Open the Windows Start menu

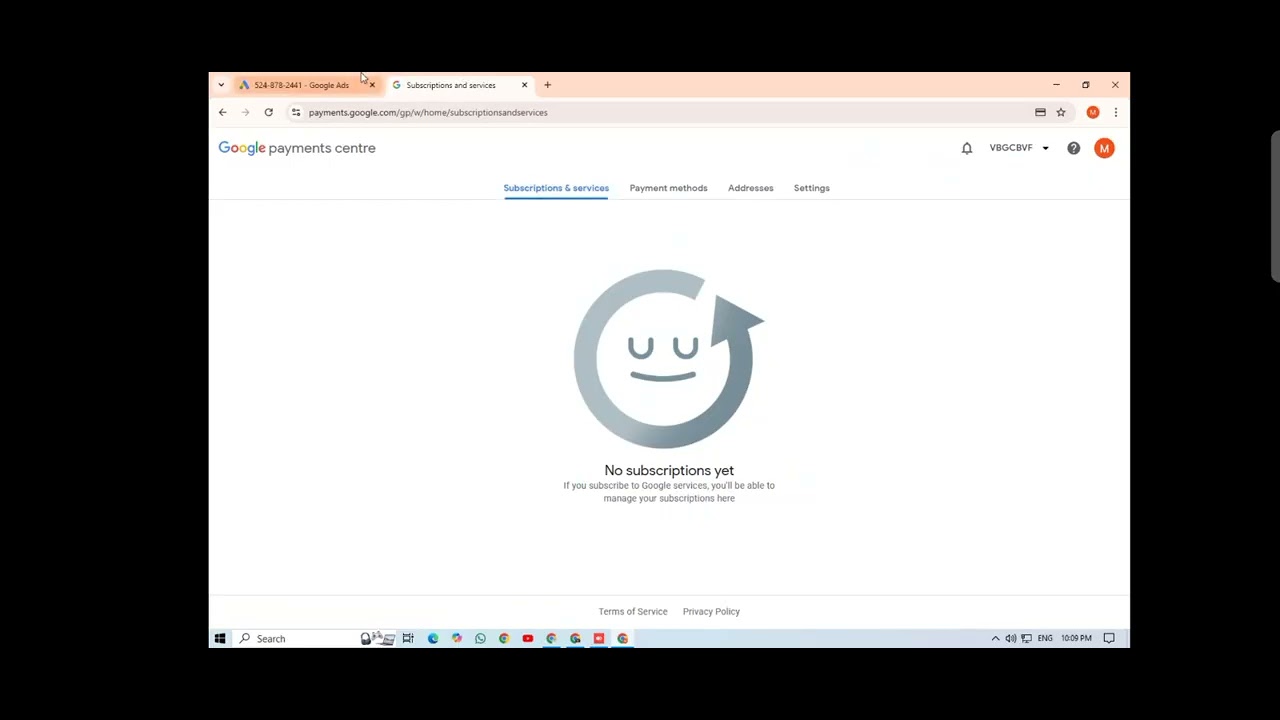tap(220, 638)
